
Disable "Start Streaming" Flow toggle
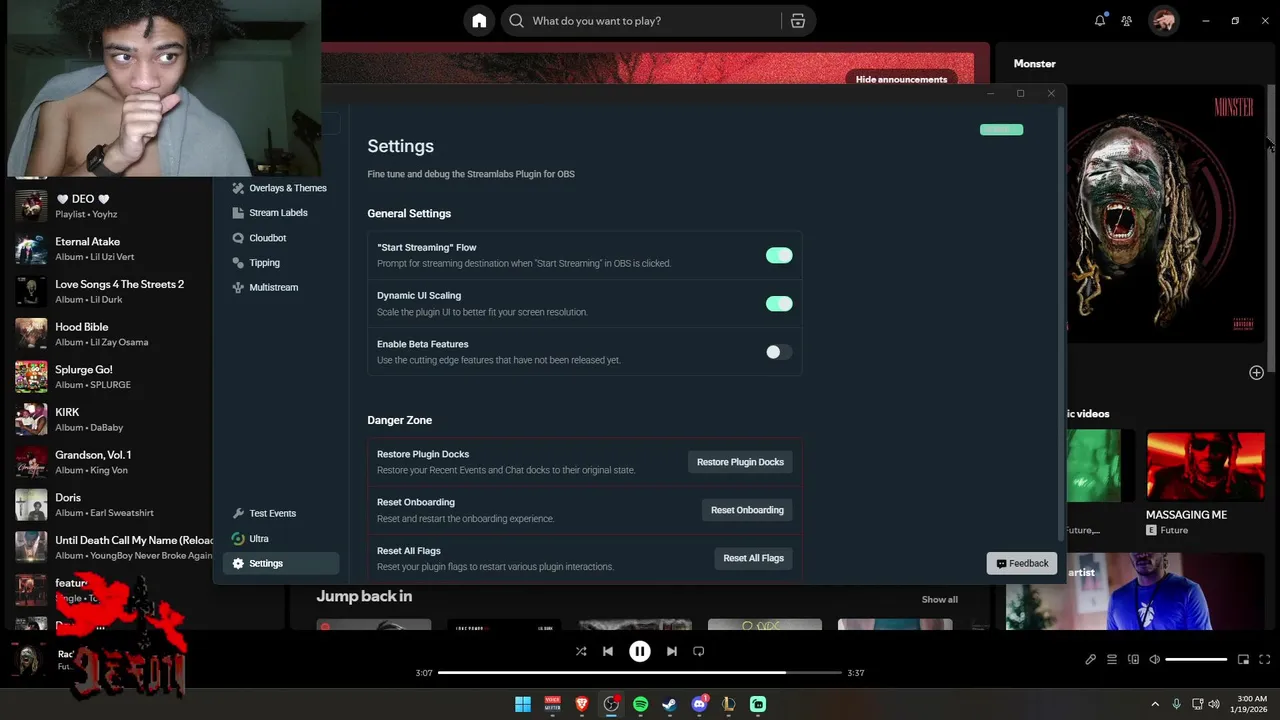[779, 255]
